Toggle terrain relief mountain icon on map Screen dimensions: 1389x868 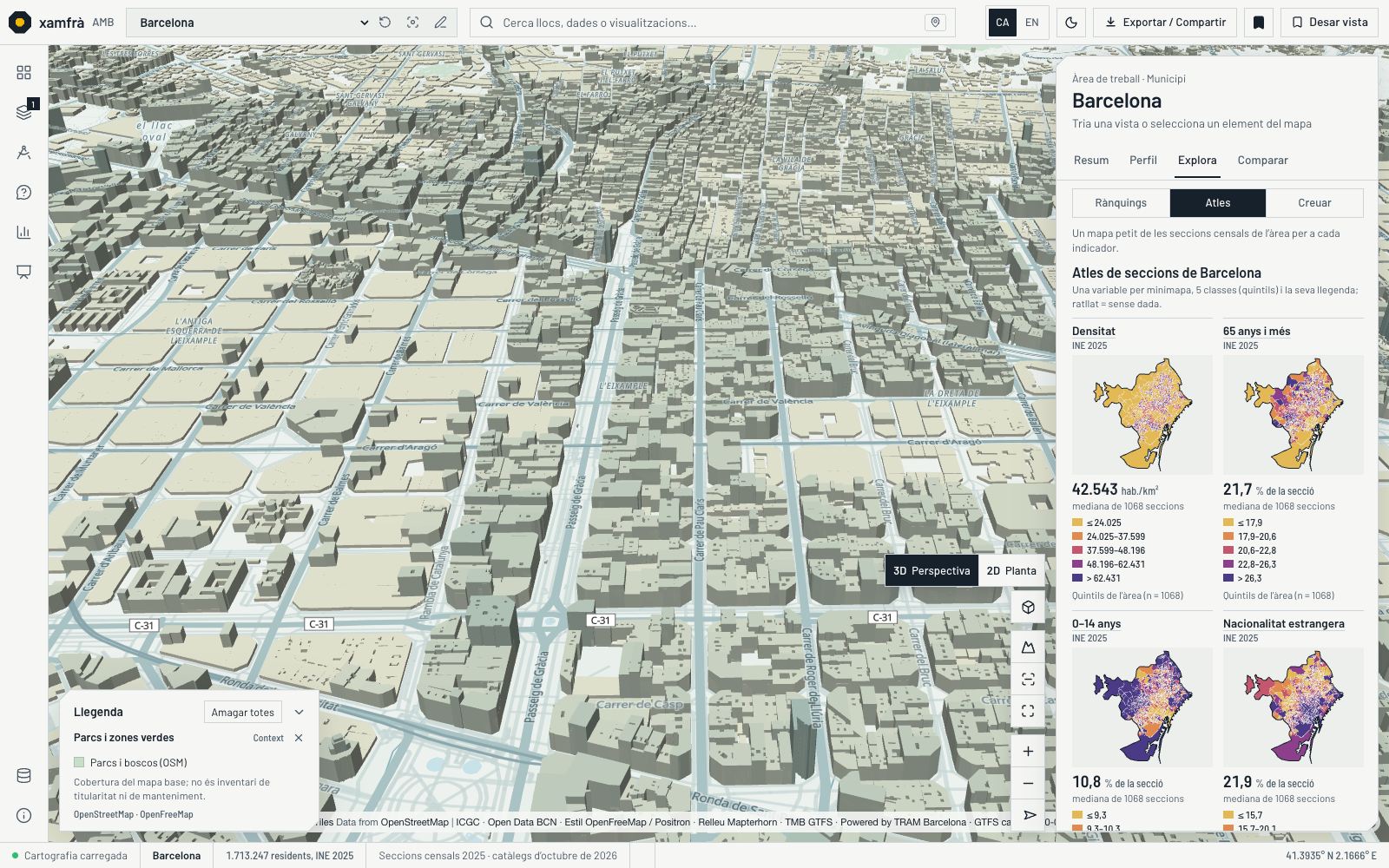tap(1028, 648)
